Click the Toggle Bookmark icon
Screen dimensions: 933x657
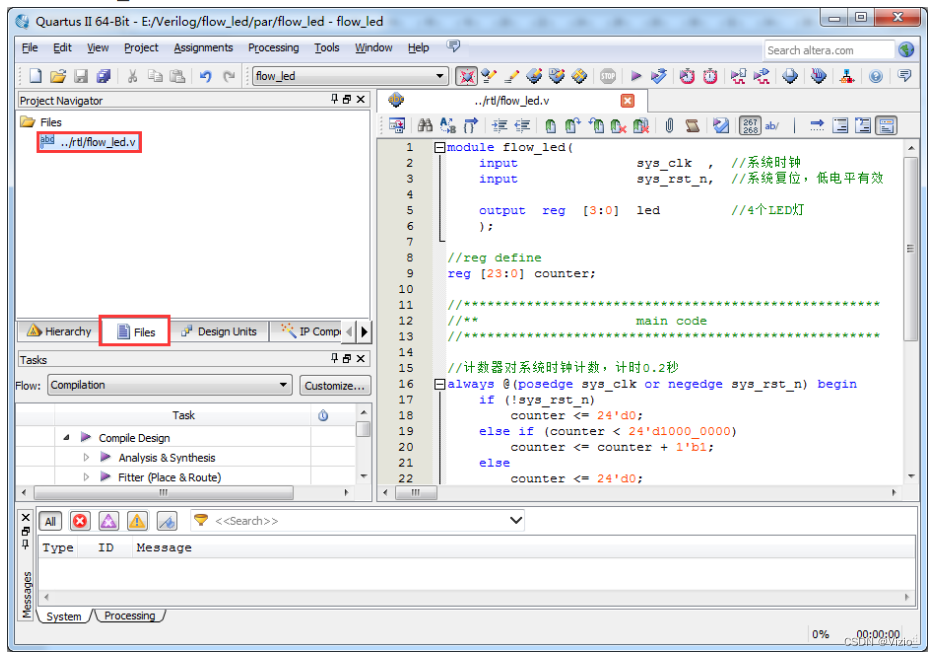click(x=550, y=125)
